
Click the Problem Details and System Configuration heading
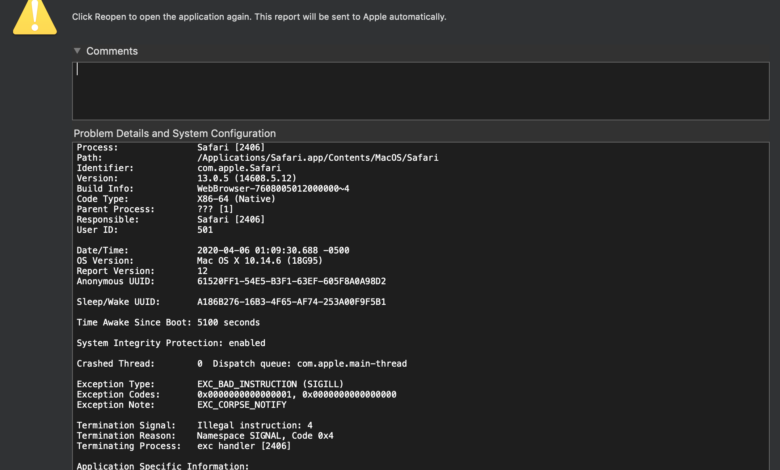point(174,133)
